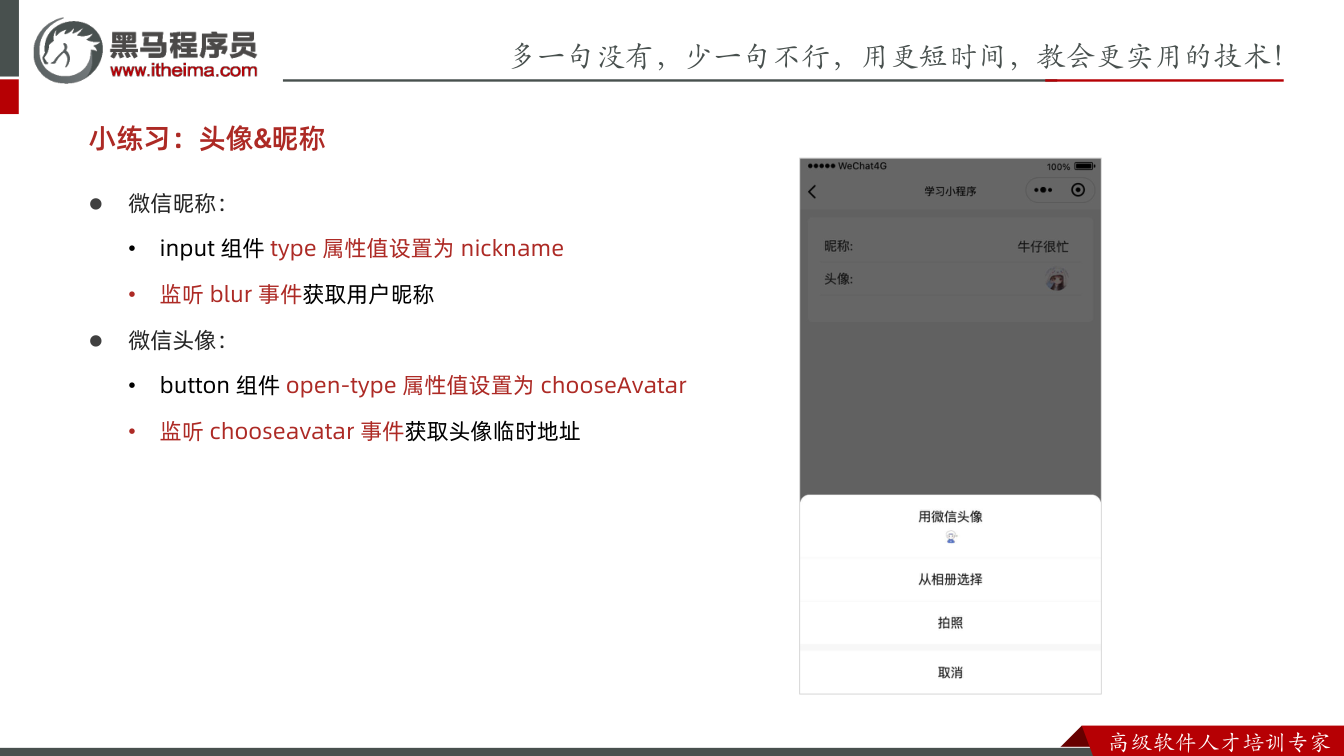The height and width of the screenshot is (756, 1344).
Task: Click the 学习小程序 page title
Action: coord(950,191)
